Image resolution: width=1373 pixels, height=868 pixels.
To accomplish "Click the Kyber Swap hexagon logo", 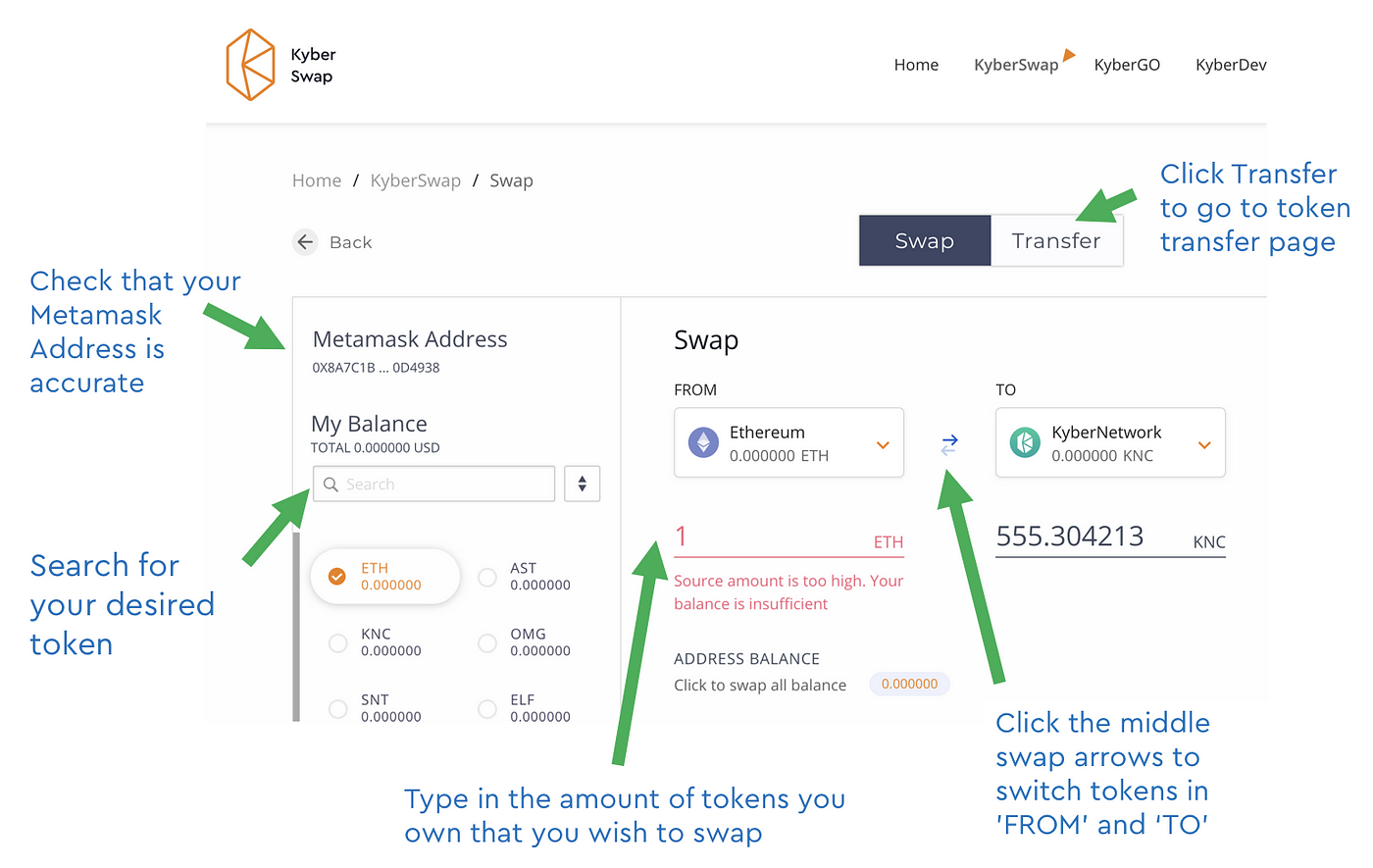I will 250,65.
